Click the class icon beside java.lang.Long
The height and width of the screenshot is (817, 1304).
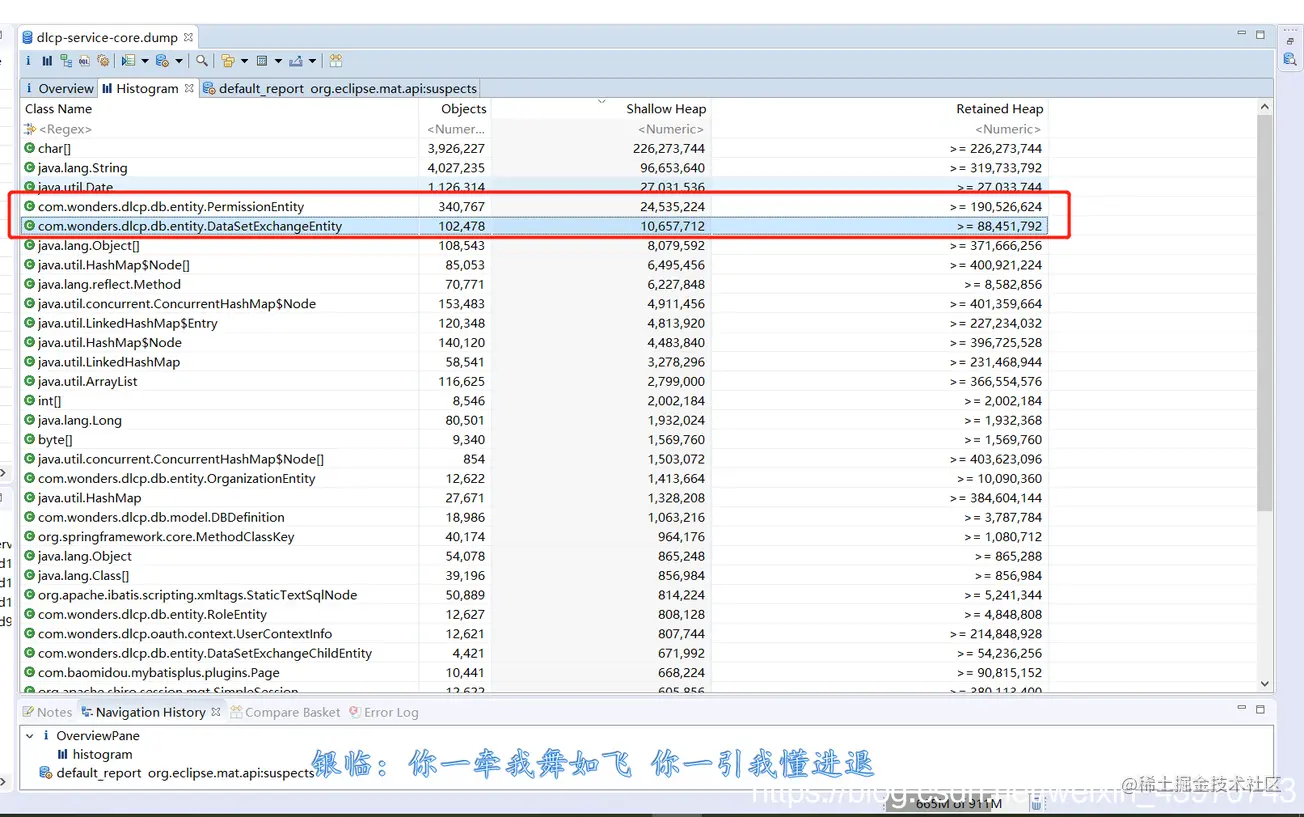pos(30,420)
